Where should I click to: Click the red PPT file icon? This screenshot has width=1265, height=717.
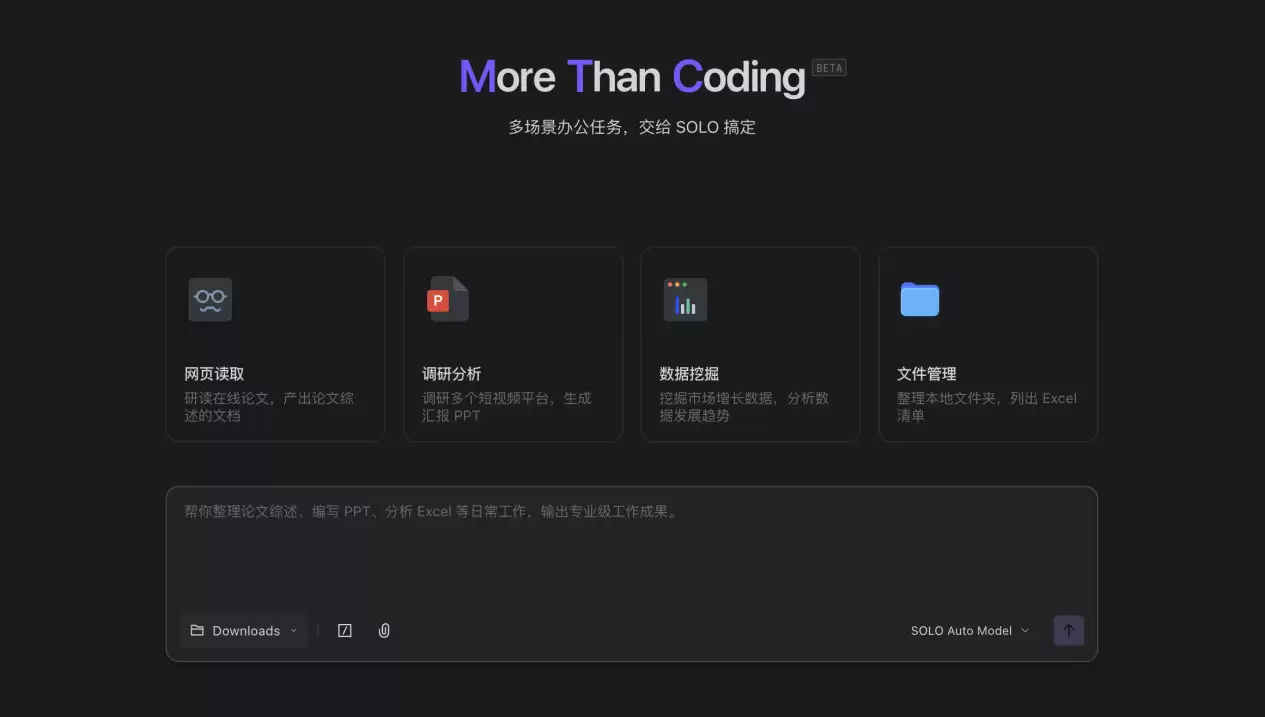click(447, 299)
